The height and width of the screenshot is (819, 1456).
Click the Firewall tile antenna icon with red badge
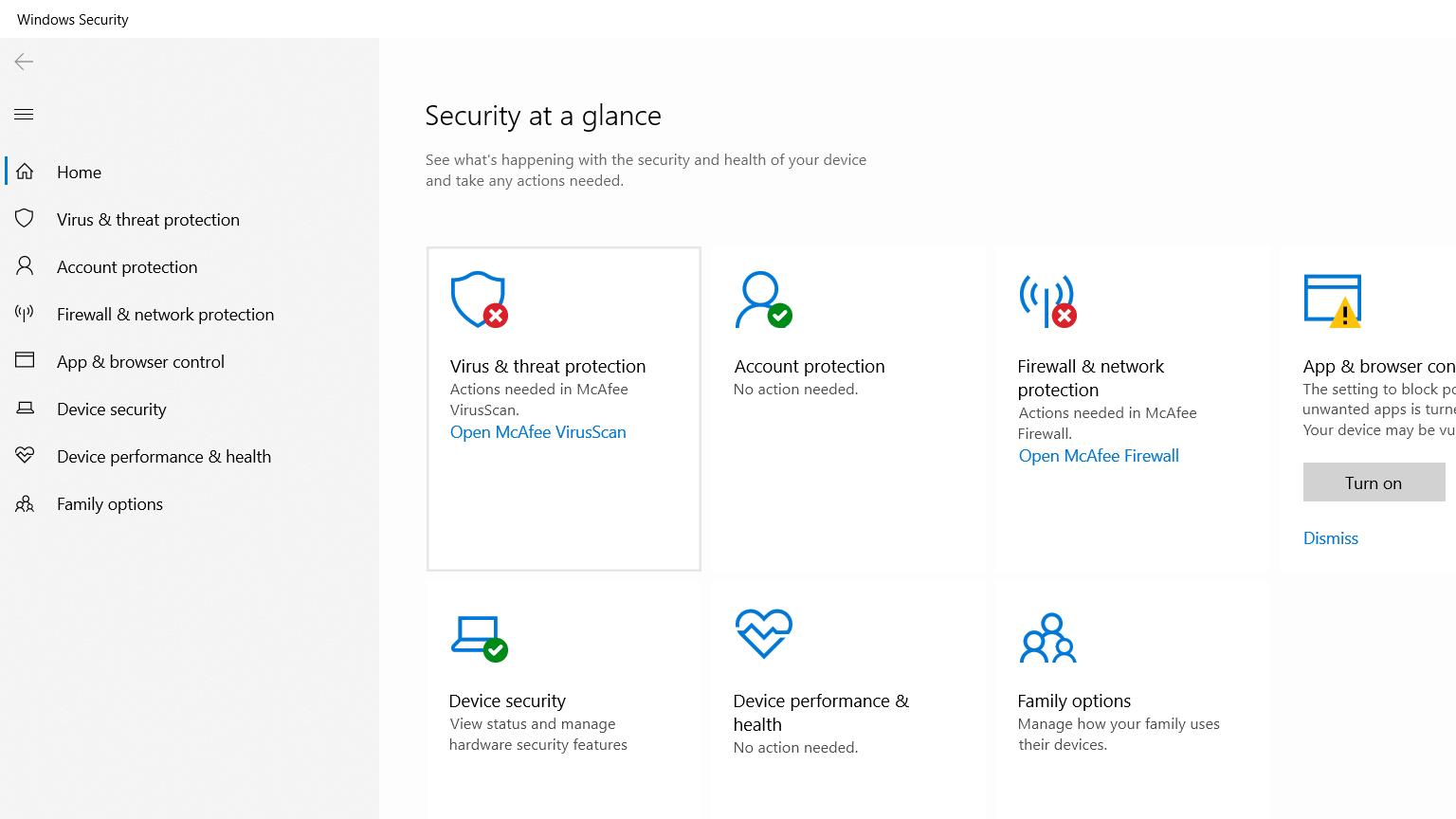click(x=1047, y=300)
